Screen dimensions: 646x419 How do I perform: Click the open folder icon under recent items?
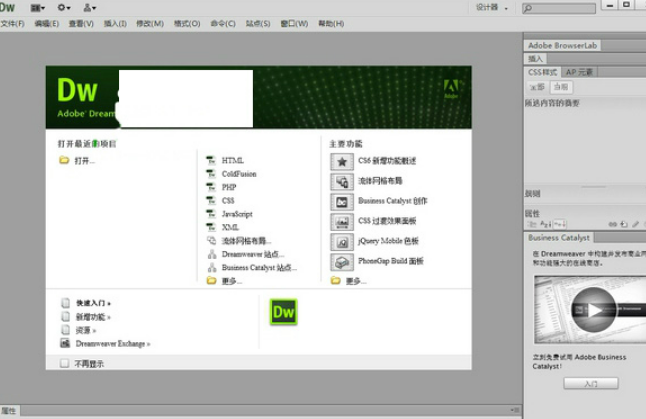64,160
